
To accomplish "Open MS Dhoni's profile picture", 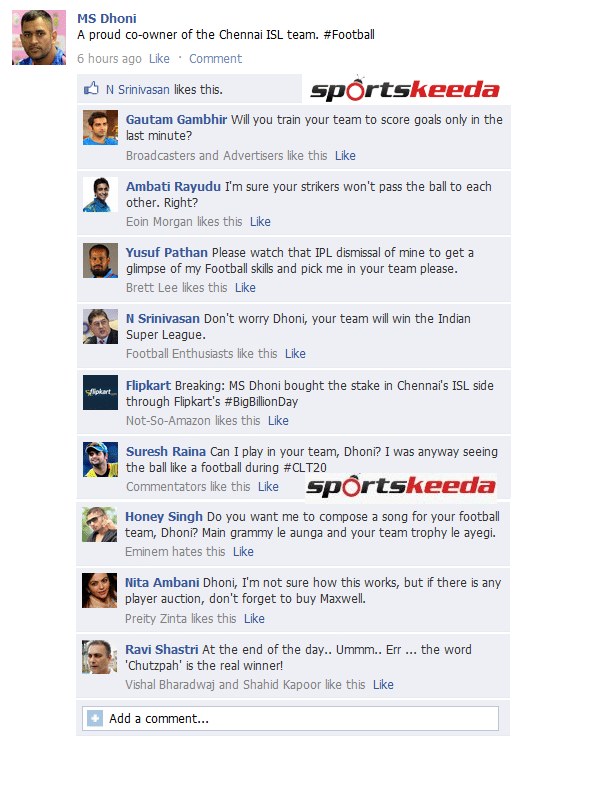I will pyautogui.click(x=39, y=38).
